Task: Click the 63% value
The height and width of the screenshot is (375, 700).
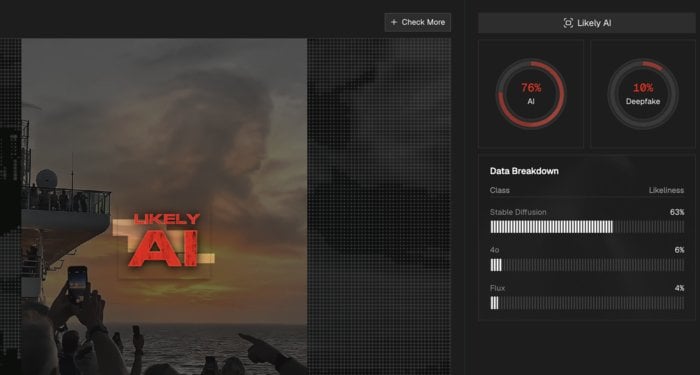Action: [677, 212]
